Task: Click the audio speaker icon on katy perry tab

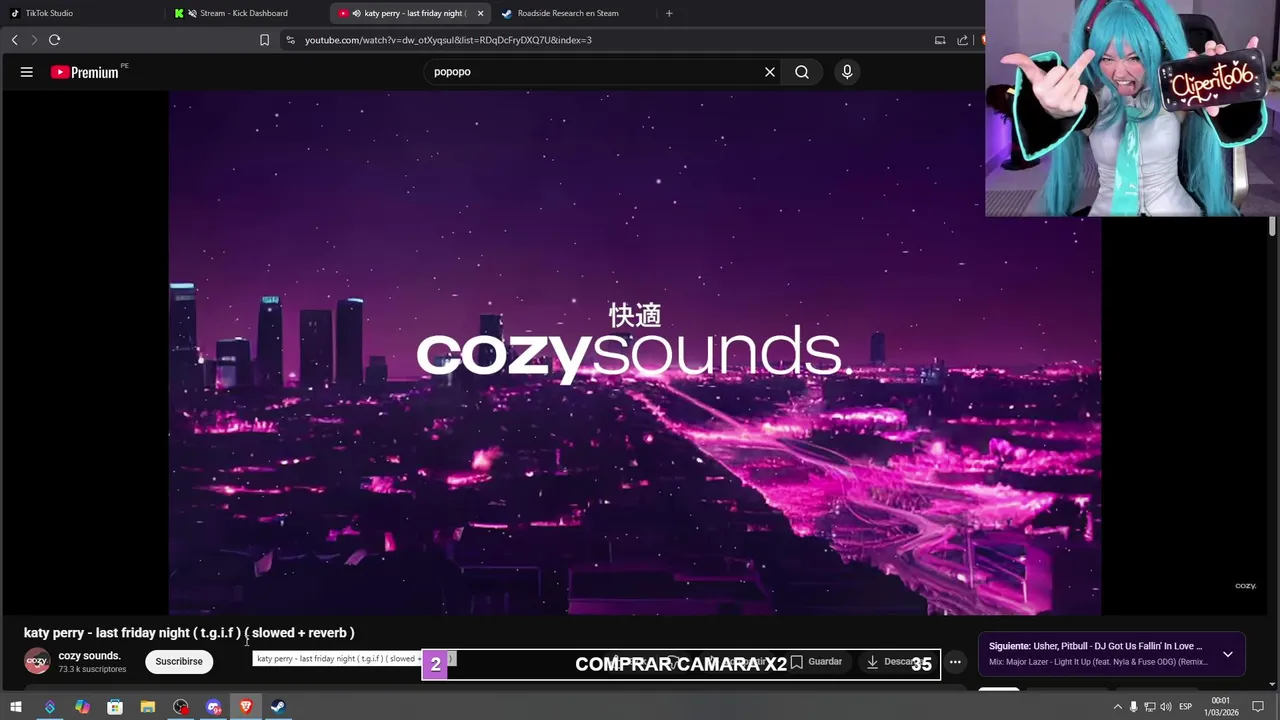Action: (357, 13)
